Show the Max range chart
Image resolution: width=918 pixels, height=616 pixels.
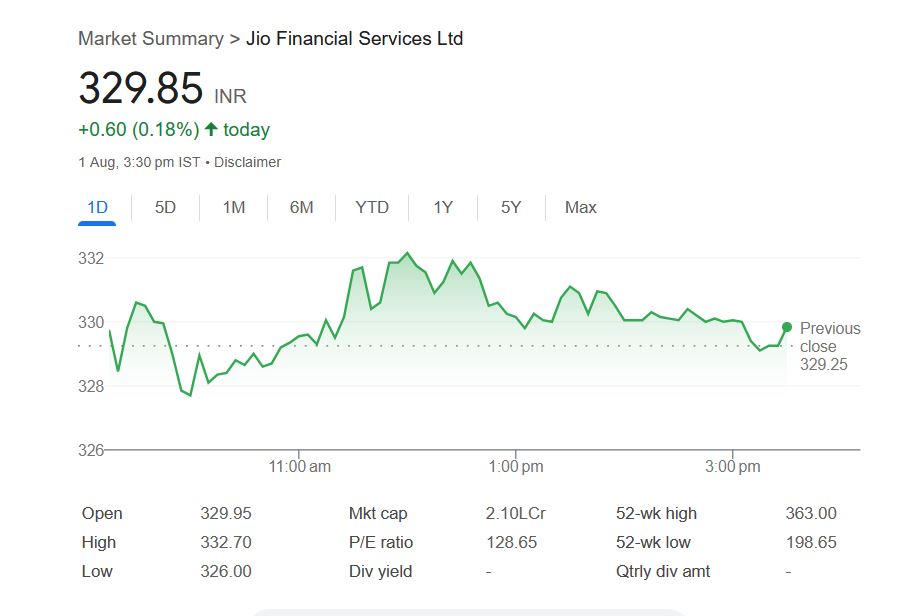(x=580, y=207)
